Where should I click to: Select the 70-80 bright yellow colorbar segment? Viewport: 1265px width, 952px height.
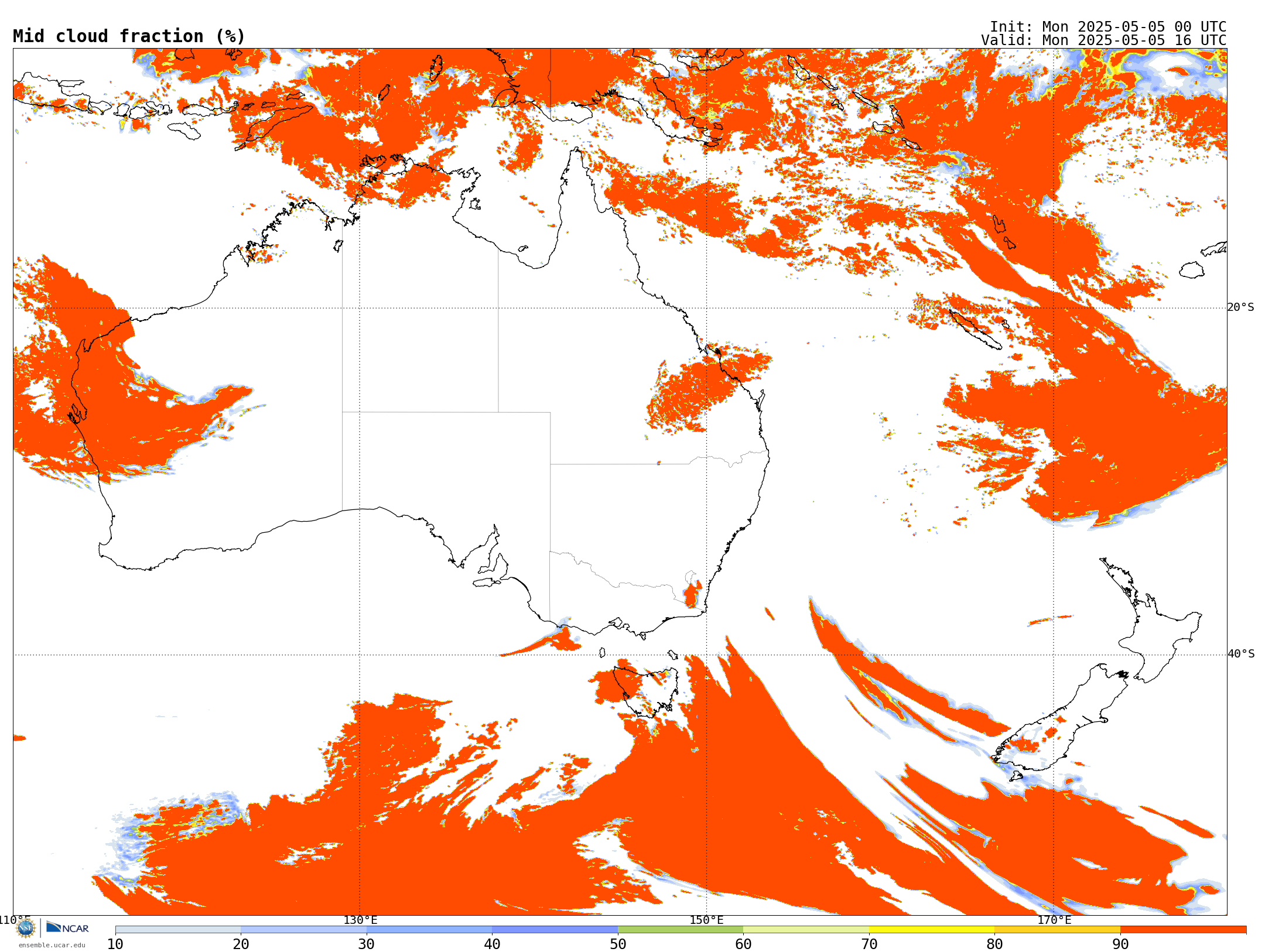pyautogui.click(x=932, y=930)
